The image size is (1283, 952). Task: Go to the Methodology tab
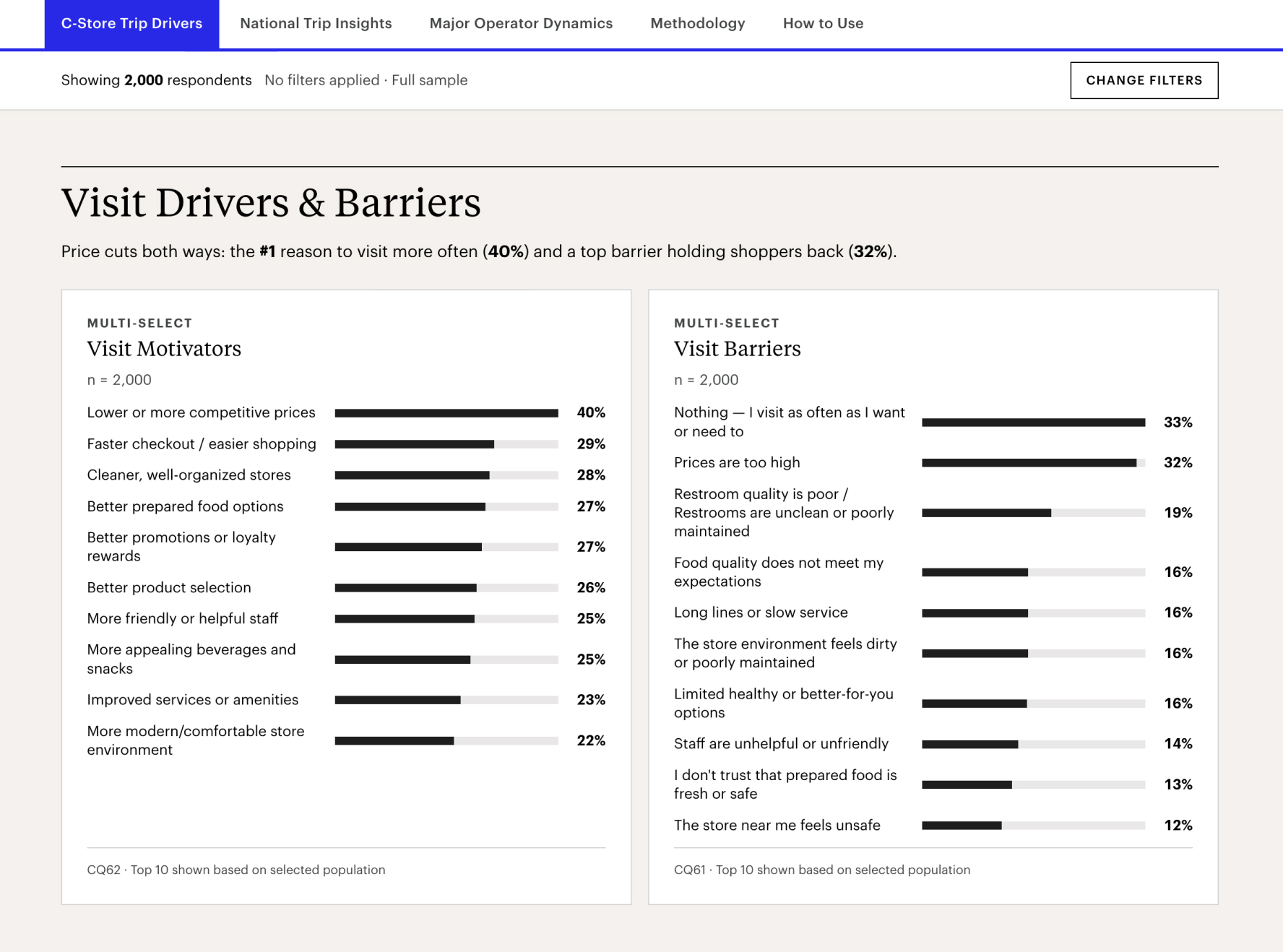[698, 24]
